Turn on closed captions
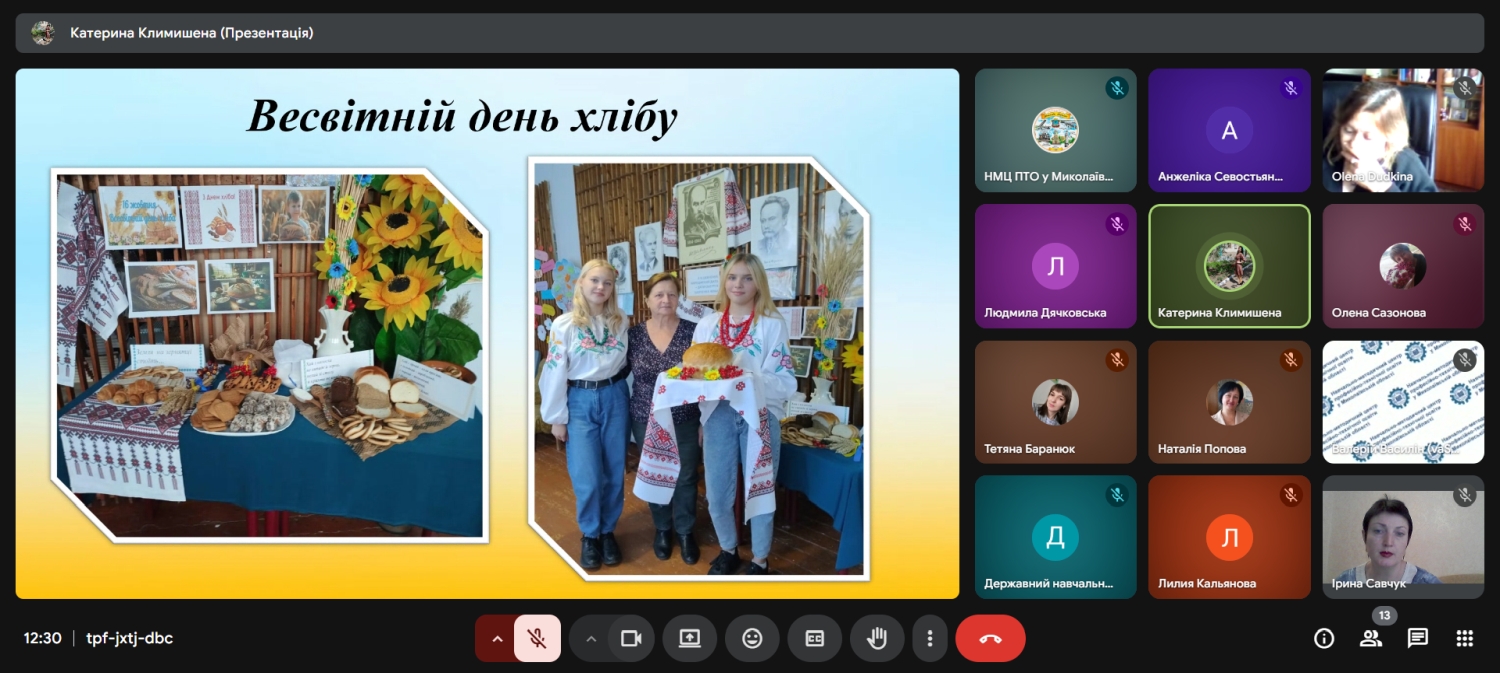1500x673 pixels. tap(814, 638)
